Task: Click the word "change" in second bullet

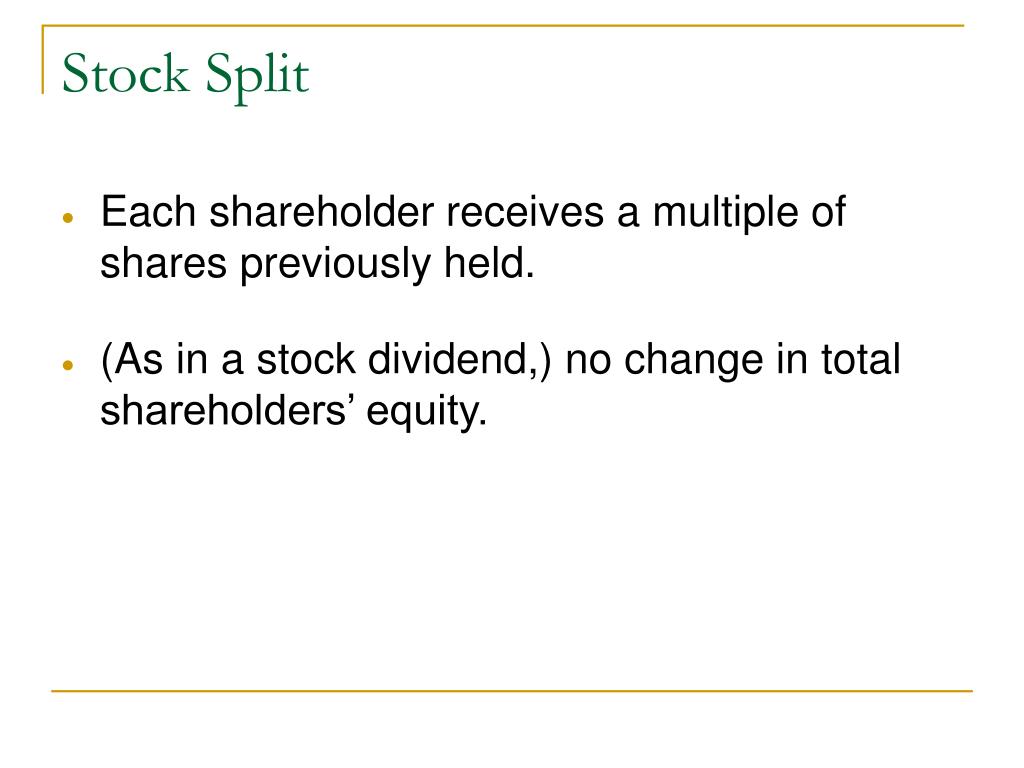Action: click(x=707, y=360)
